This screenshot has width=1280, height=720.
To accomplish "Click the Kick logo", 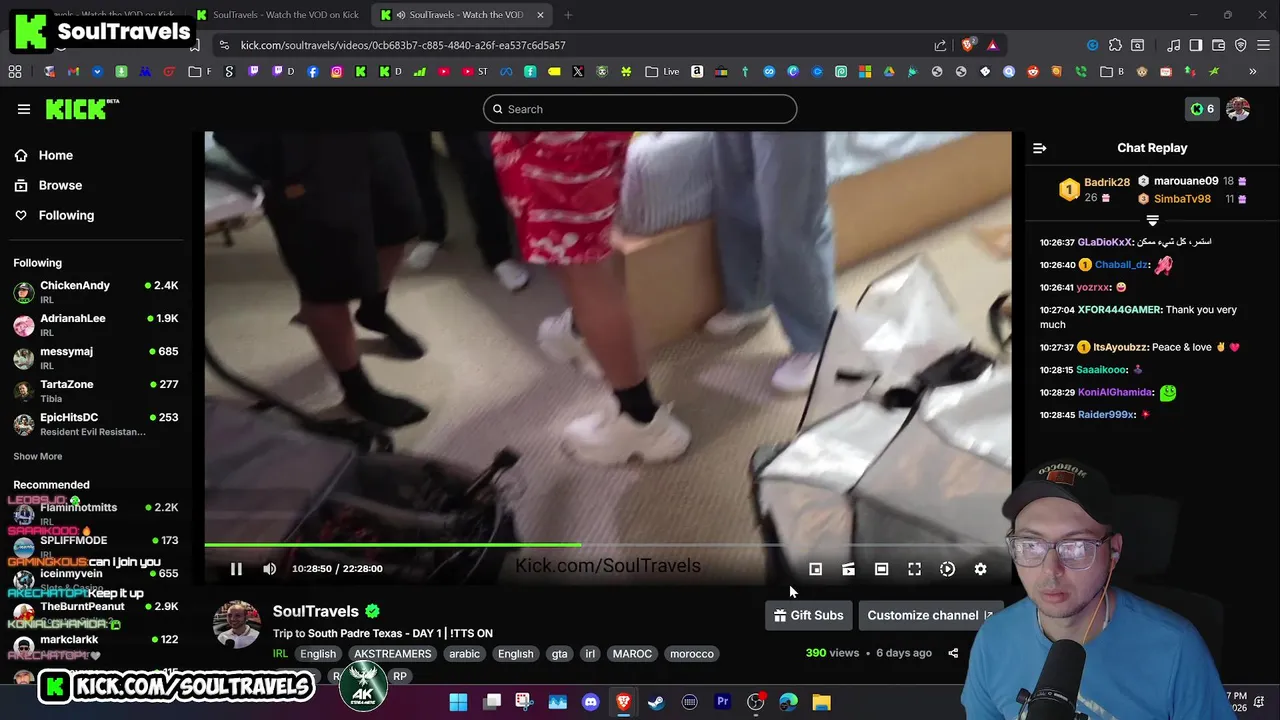I will 82,109.
